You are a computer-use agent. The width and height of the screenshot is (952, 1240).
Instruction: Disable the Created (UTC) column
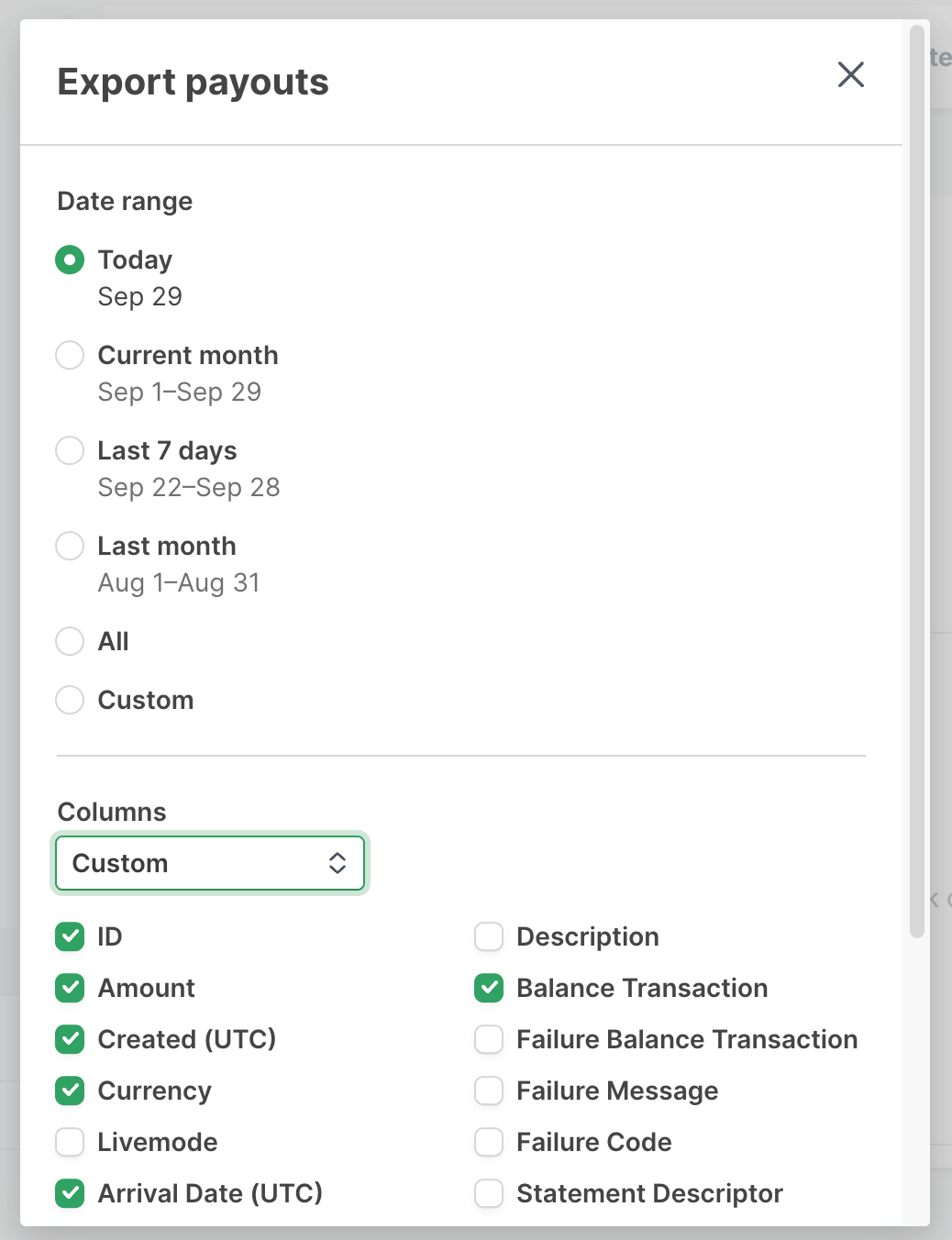click(70, 1039)
